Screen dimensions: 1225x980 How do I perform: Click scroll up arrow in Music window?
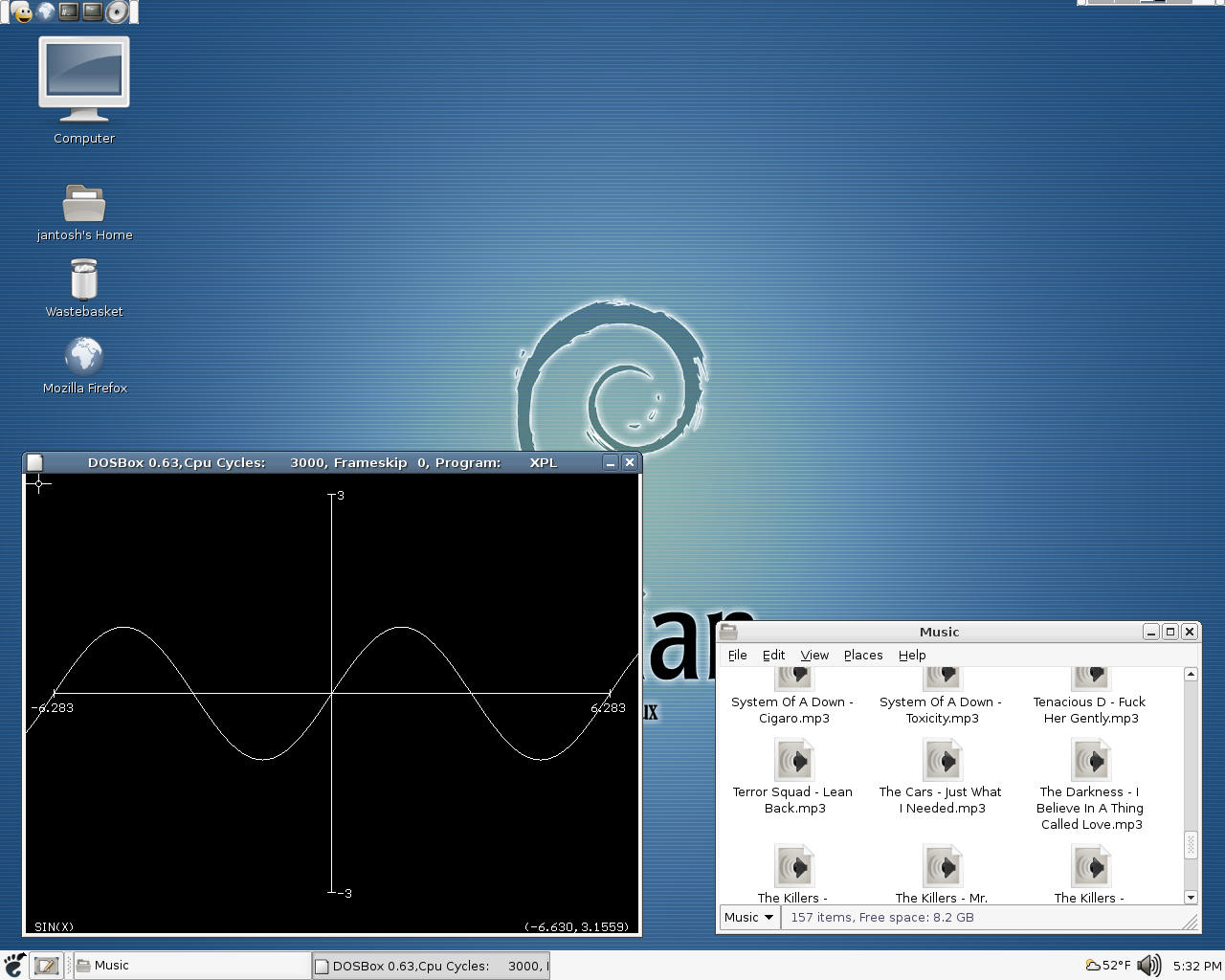tap(1191, 675)
